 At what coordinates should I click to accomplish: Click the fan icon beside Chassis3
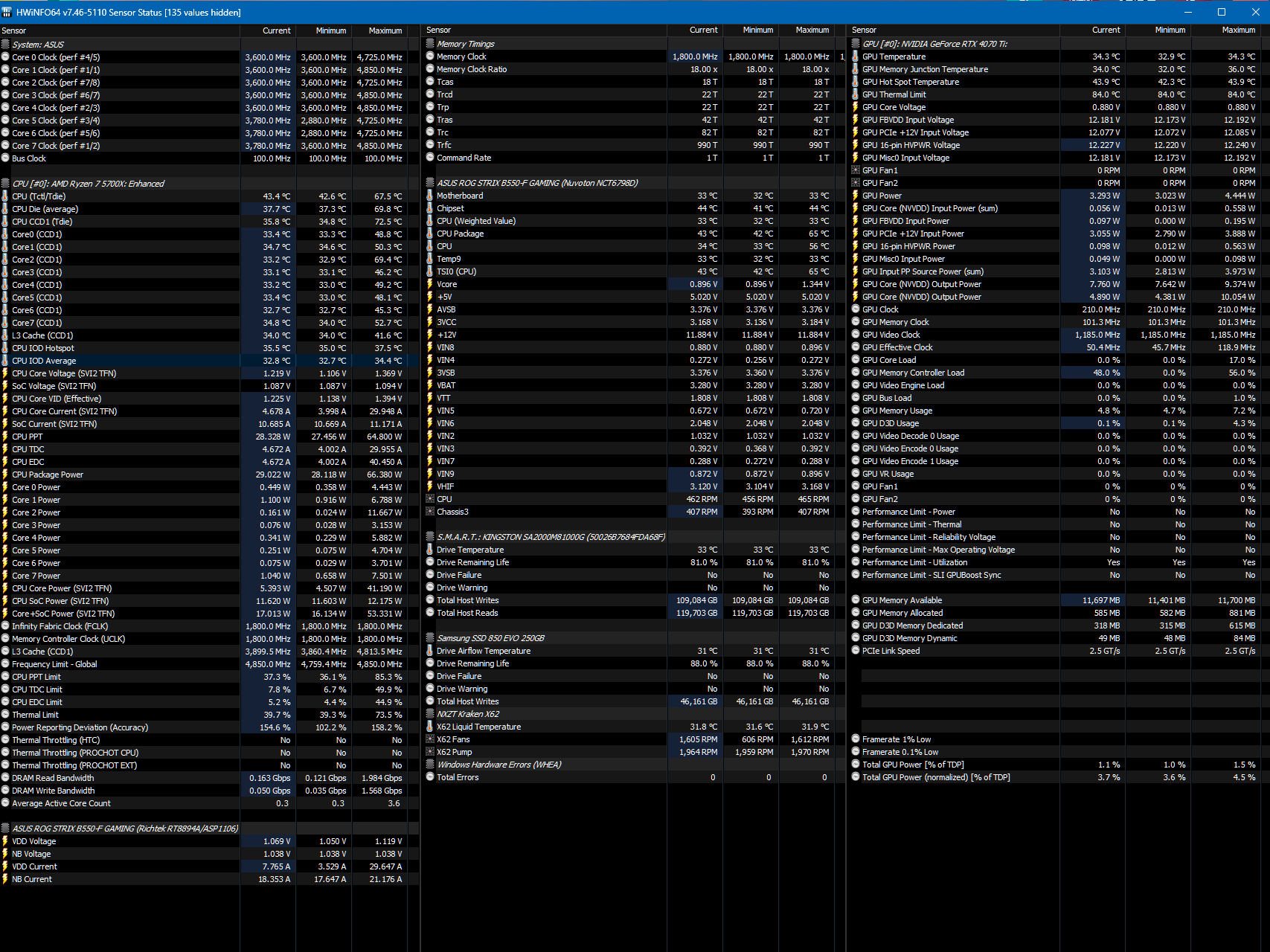(x=430, y=512)
